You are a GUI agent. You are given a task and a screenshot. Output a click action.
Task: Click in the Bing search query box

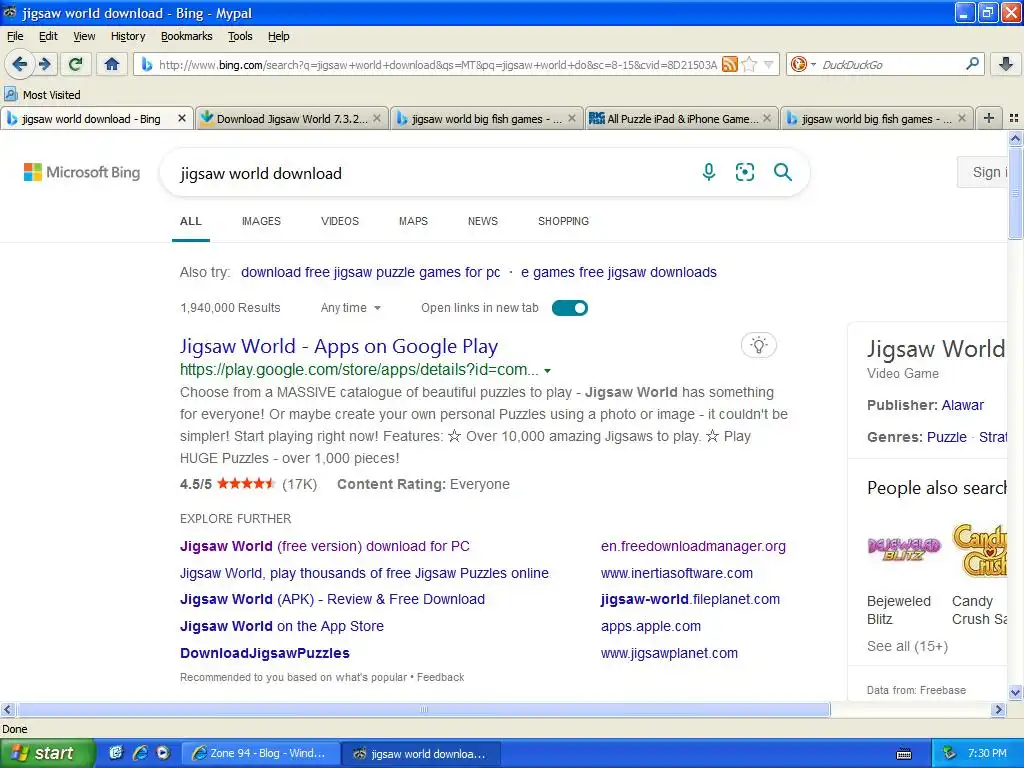pyautogui.click(x=431, y=173)
